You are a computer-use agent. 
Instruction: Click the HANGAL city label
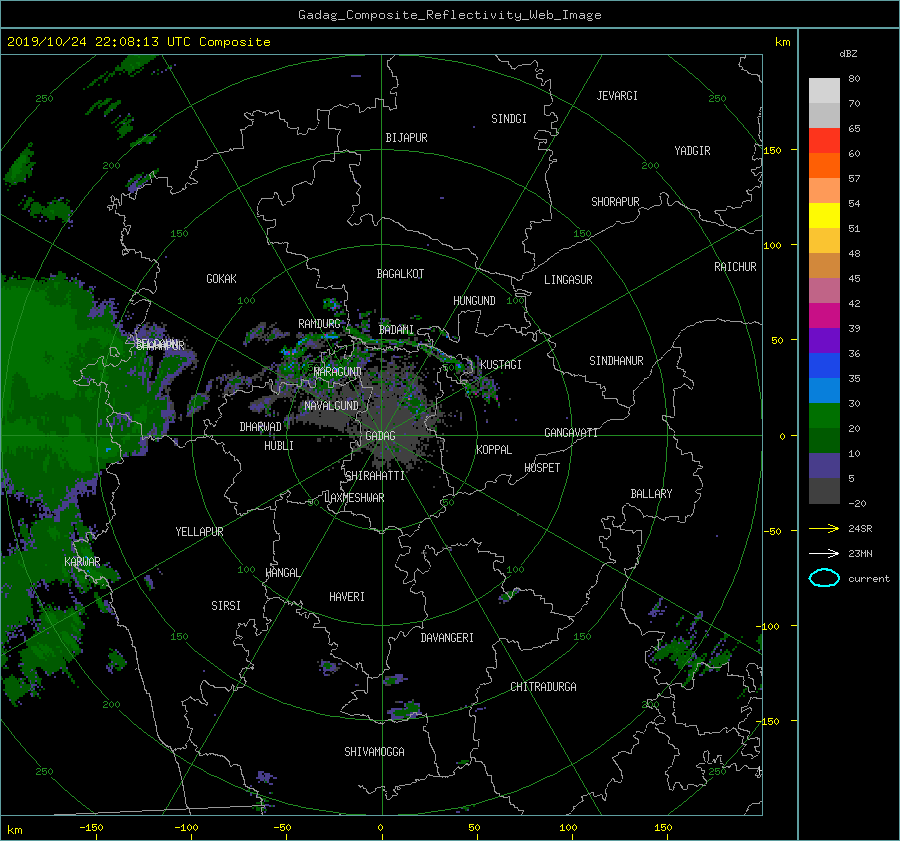pos(282,573)
